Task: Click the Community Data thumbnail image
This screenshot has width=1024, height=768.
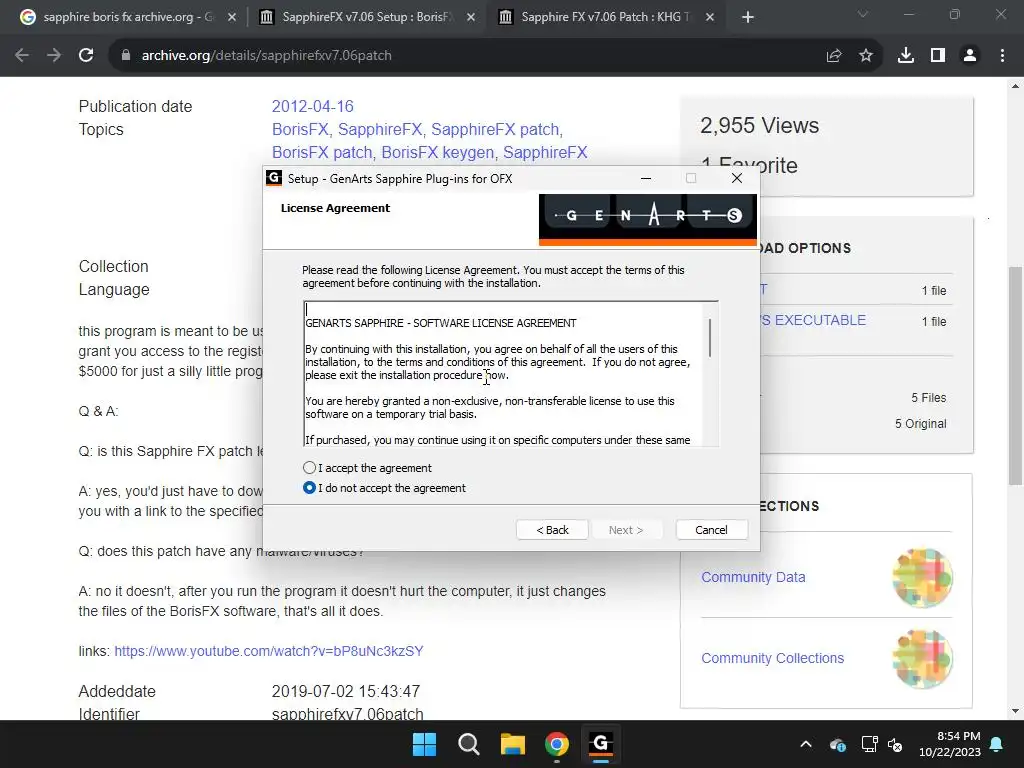Action: point(922,578)
